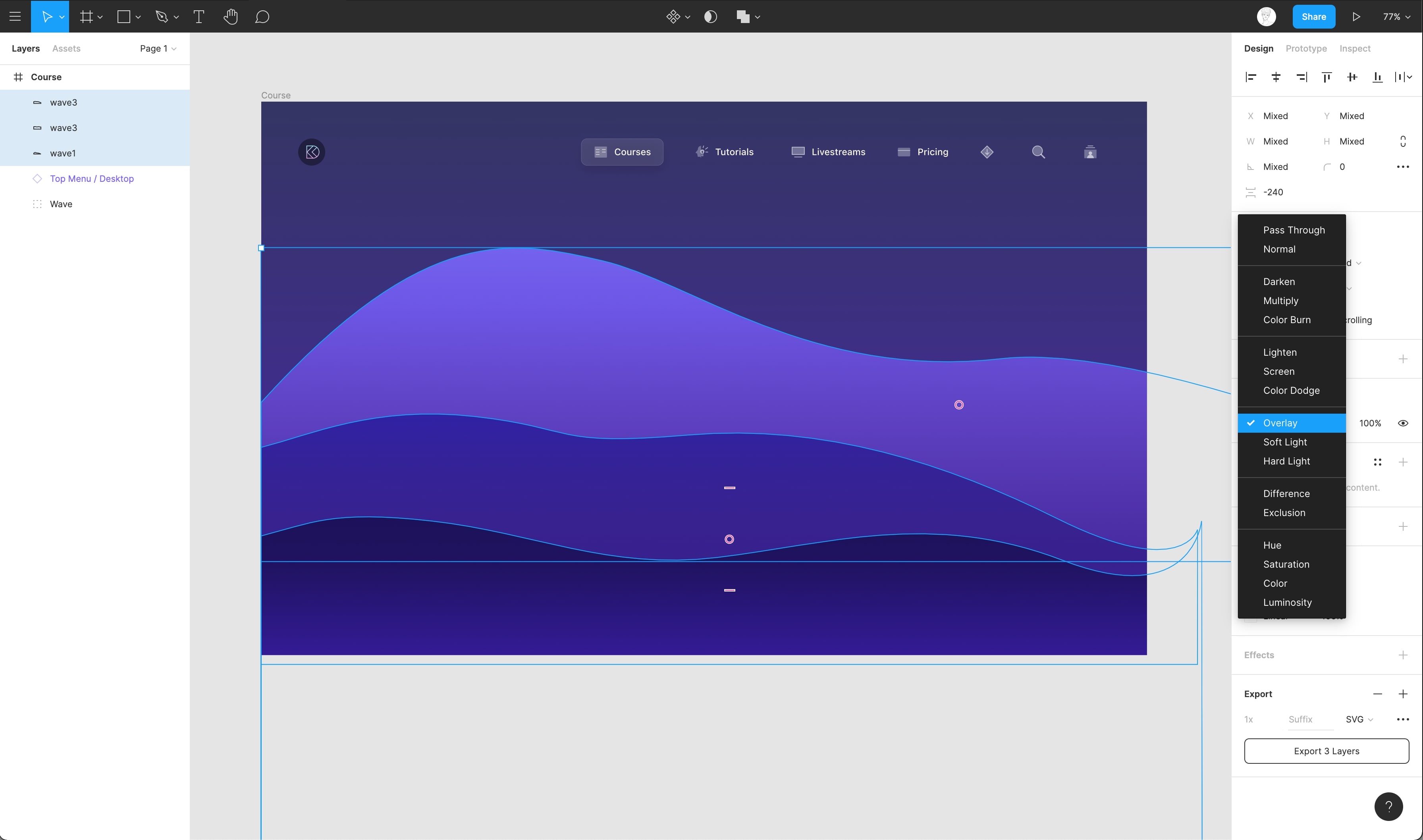Align layers to vertical centers
Viewport: 1423px width, 840px height.
[1352, 77]
